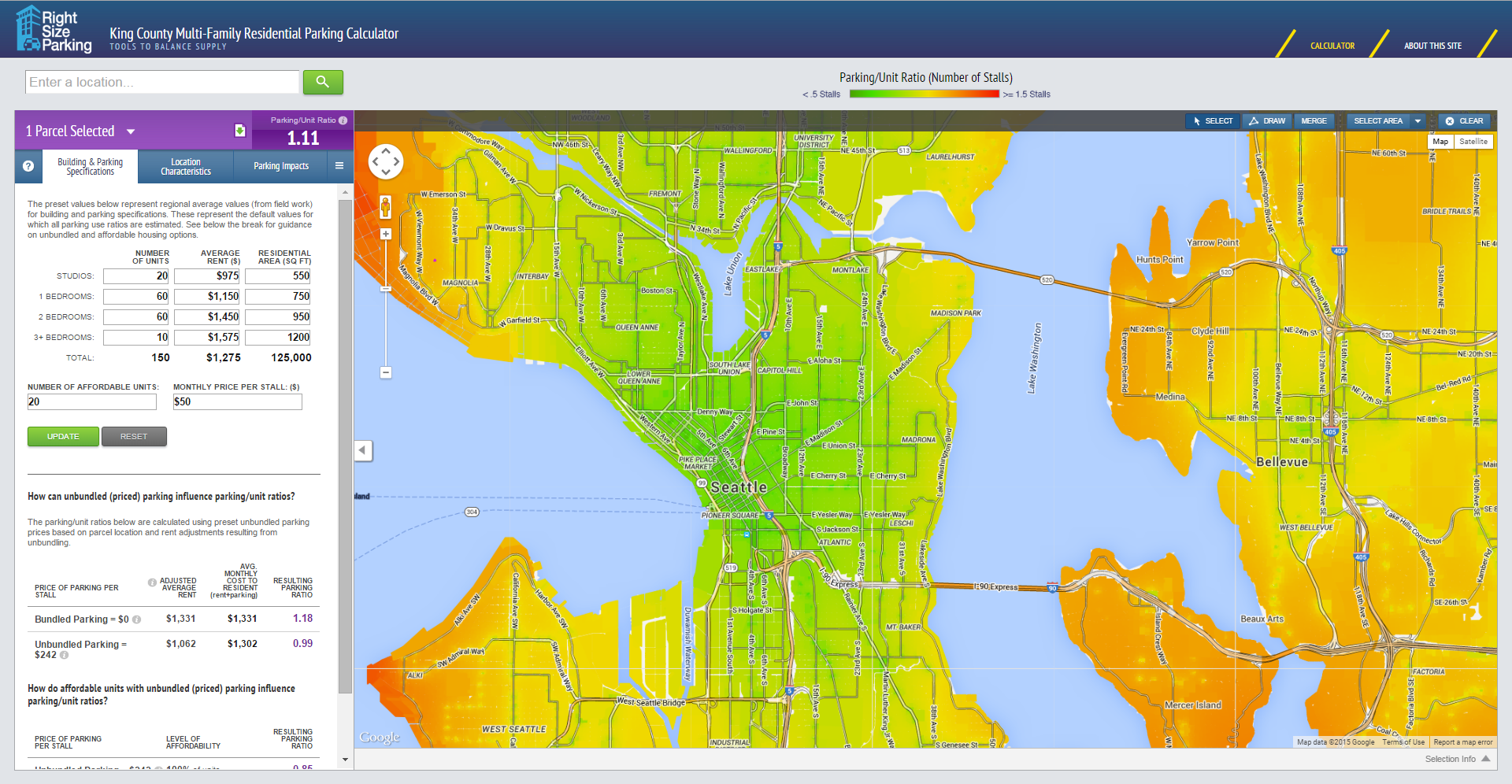Click total rent $1,275 value

[224, 357]
